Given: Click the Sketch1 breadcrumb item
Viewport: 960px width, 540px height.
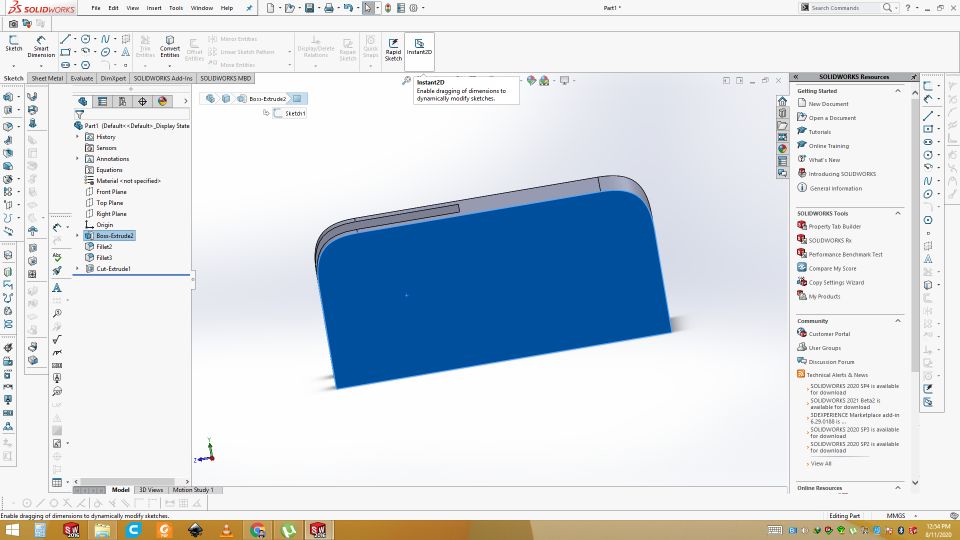Looking at the screenshot, I should click(x=294, y=114).
